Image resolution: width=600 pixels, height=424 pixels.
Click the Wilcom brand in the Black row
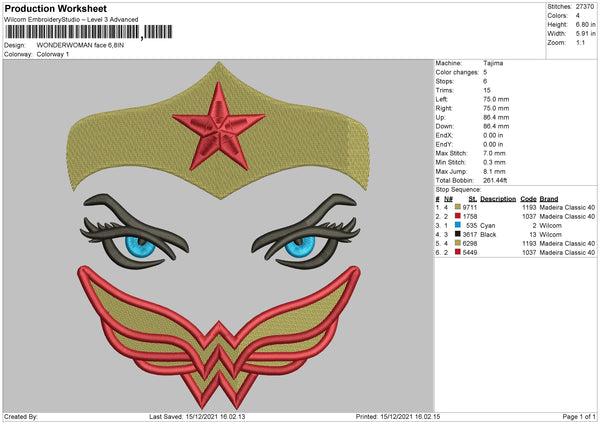pyautogui.click(x=550, y=235)
